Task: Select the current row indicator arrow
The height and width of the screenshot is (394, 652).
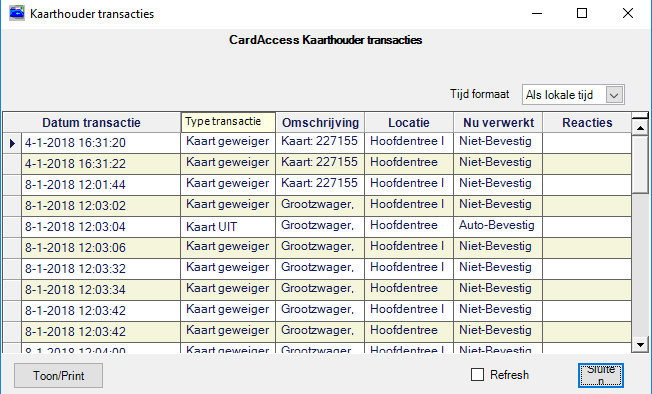Action: click(x=12, y=143)
